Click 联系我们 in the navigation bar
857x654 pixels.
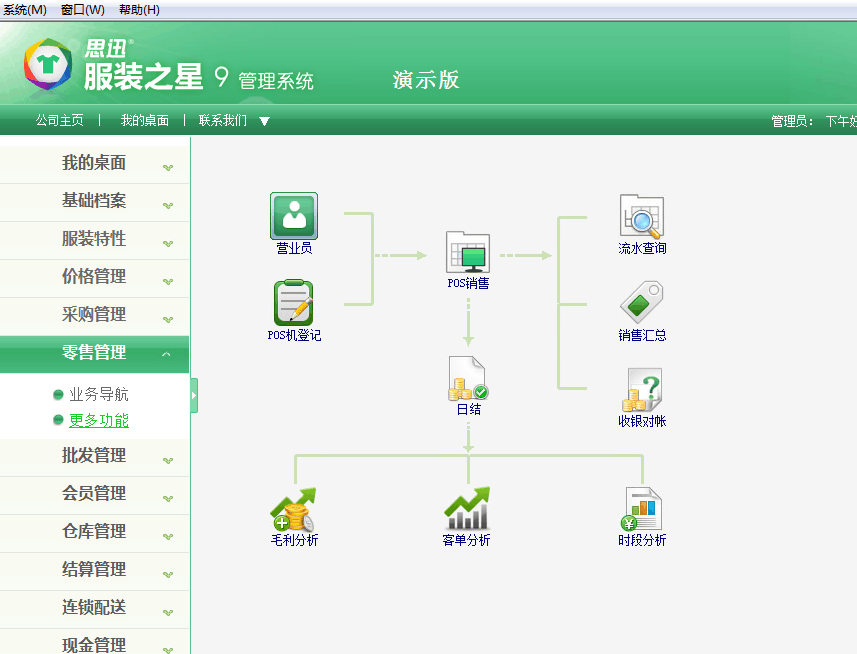[x=222, y=120]
